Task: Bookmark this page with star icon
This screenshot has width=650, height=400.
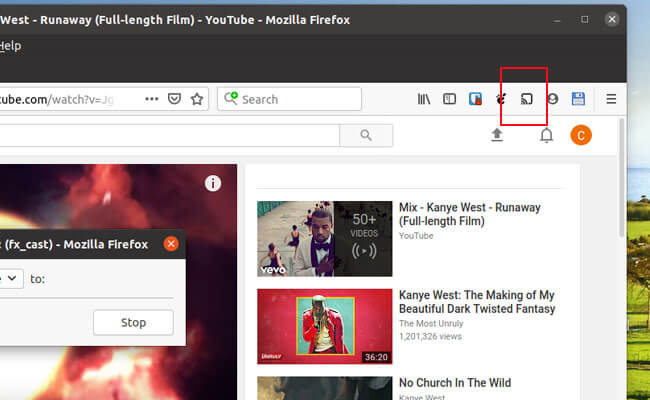Action: pyautogui.click(x=197, y=99)
